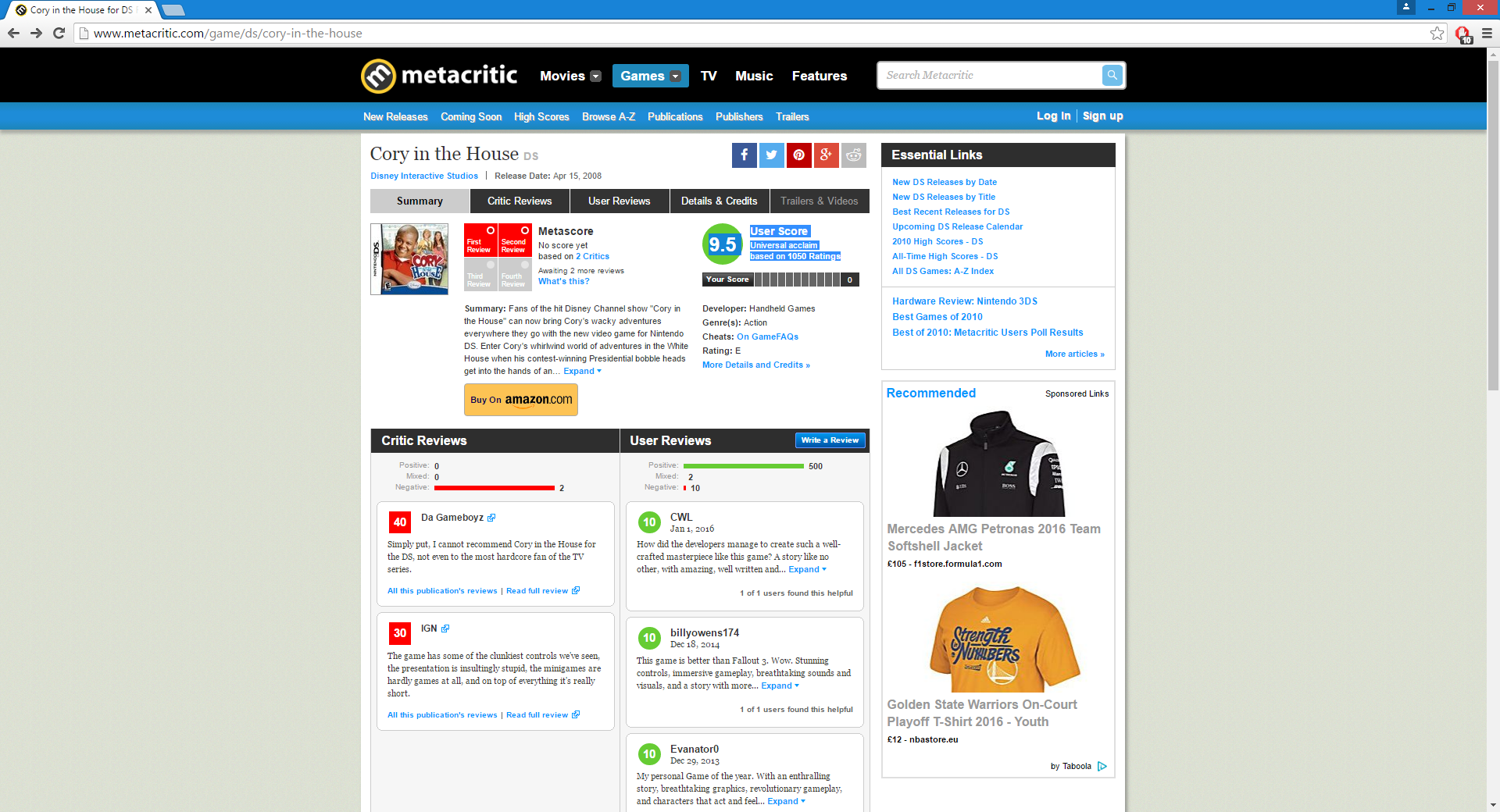The height and width of the screenshot is (812, 1500).
Task: Click Write a Review button
Action: [x=830, y=440]
